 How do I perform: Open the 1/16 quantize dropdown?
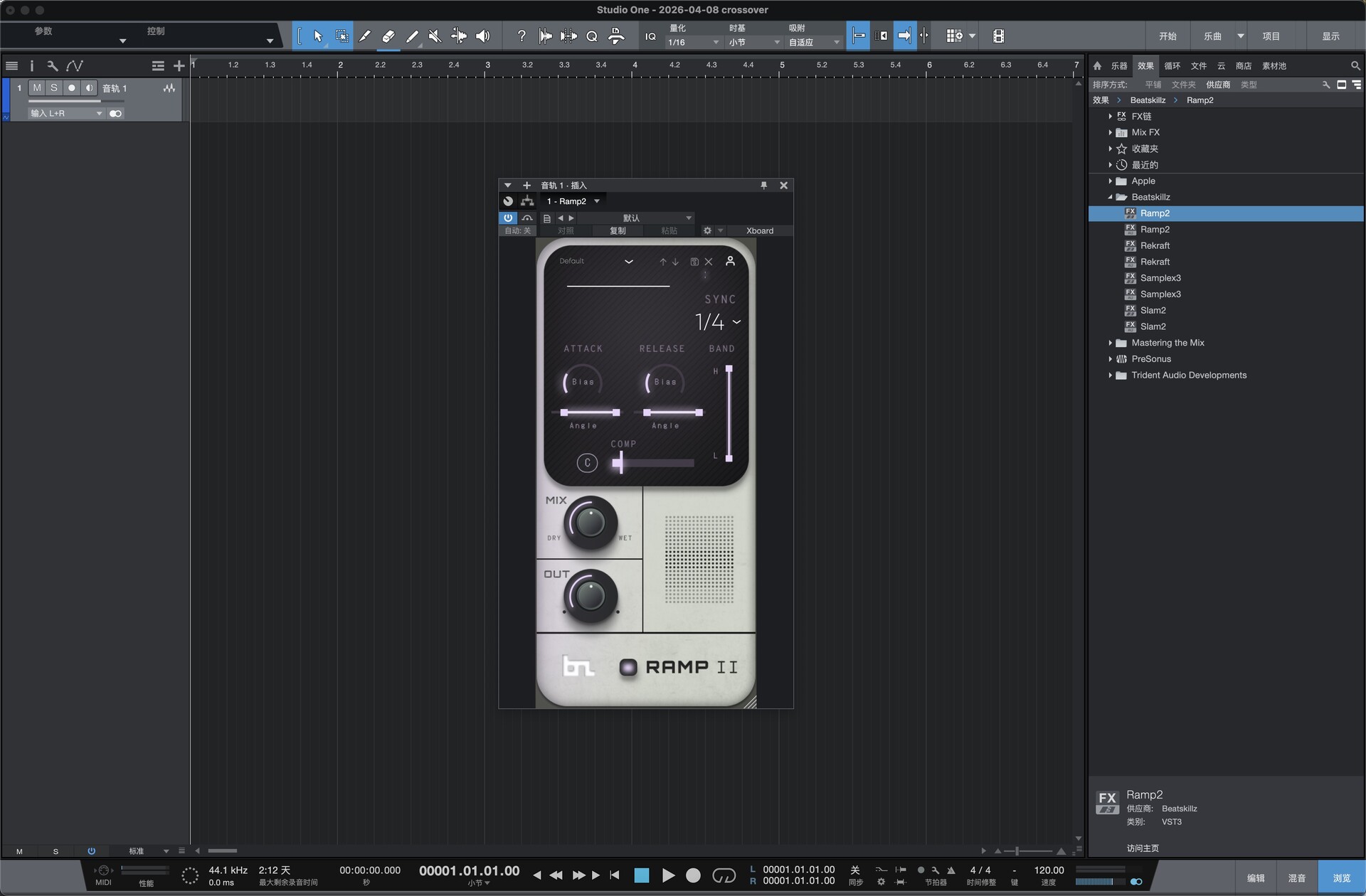694,43
